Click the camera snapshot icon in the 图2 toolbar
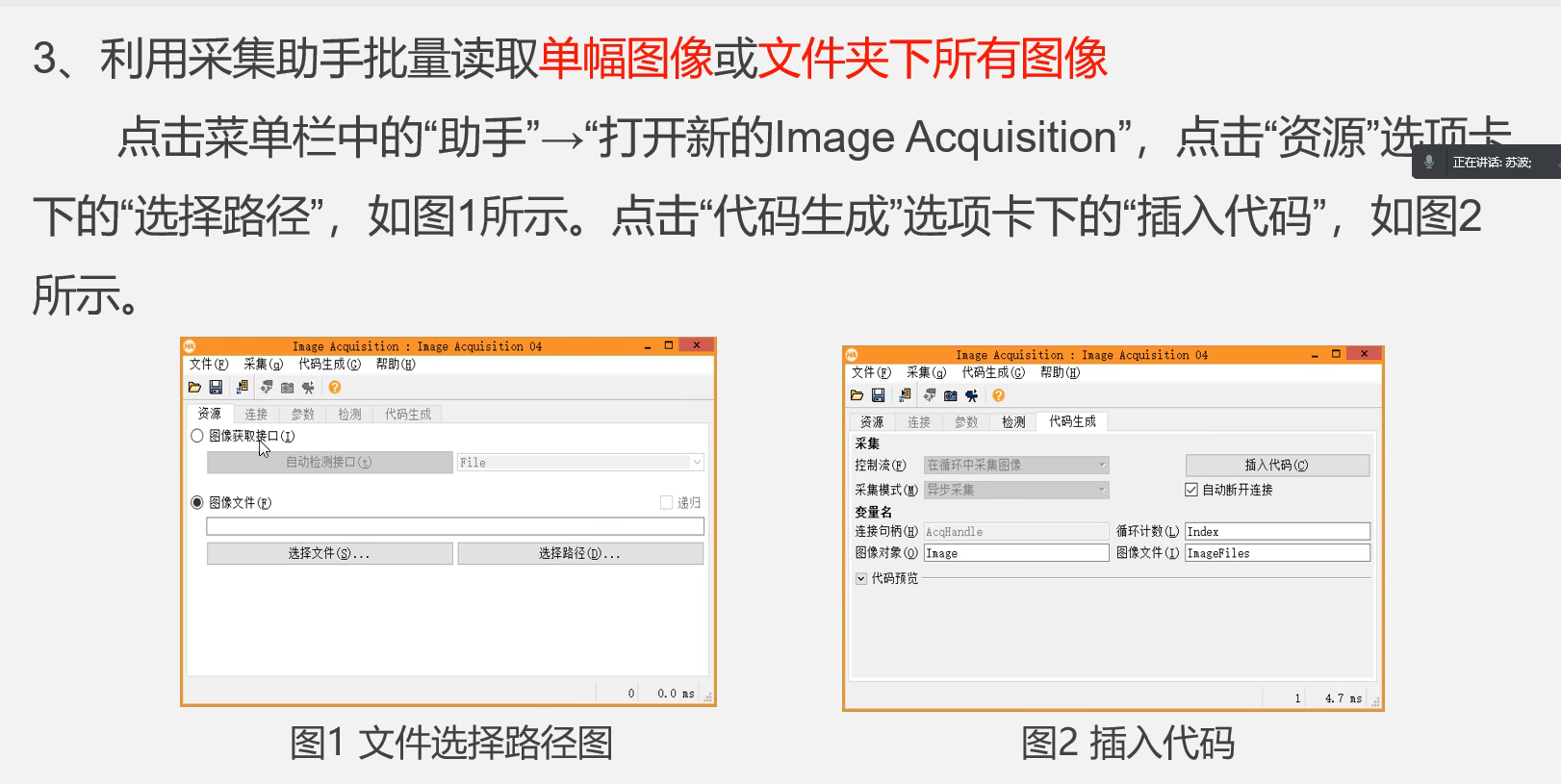 click(951, 395)
